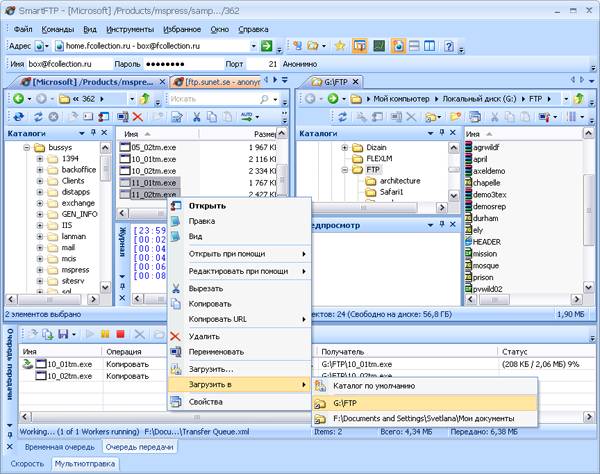Collapse the FTP folder in local tree
This screenshot has width=600, height=474.
coord(344,169)
